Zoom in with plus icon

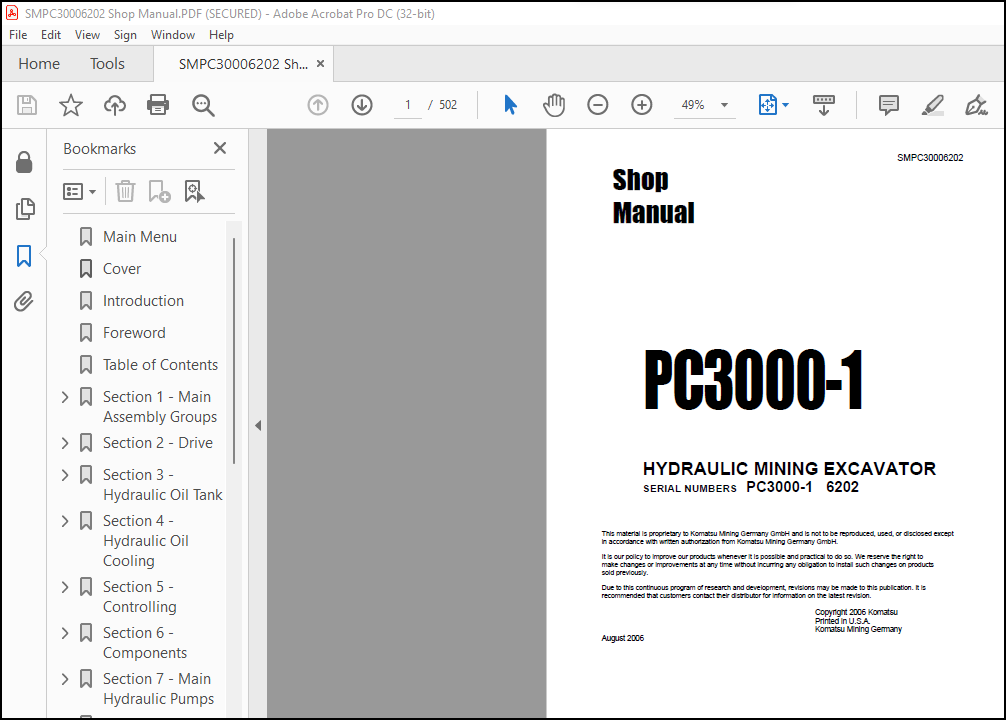[x=642, y=105]
